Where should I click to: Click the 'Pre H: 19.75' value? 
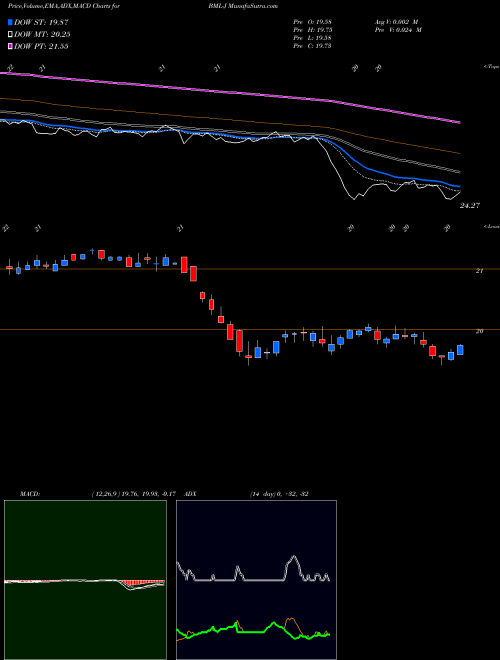[x=312, y=29]
